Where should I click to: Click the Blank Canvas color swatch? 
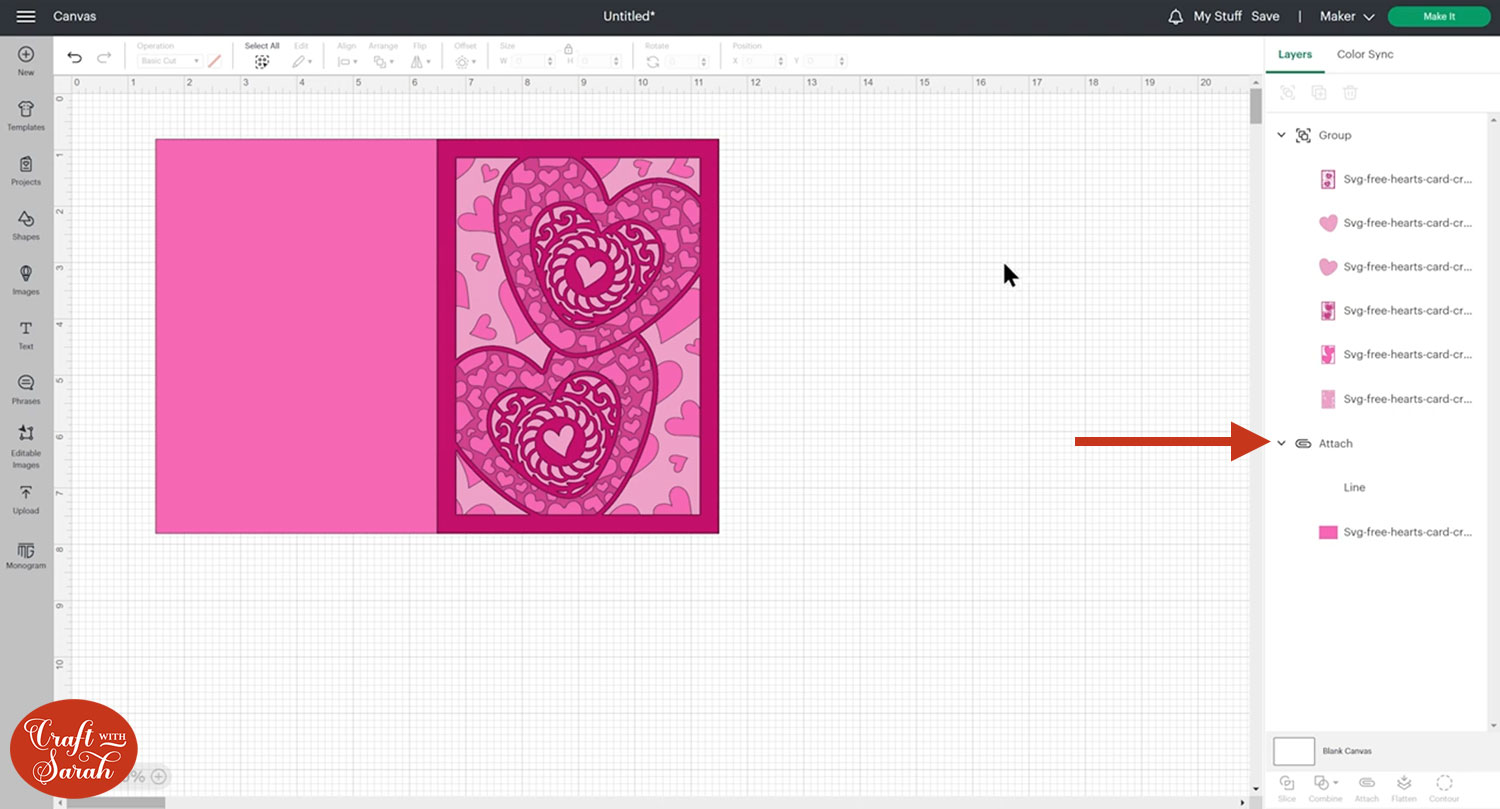tap(1293, 751)
